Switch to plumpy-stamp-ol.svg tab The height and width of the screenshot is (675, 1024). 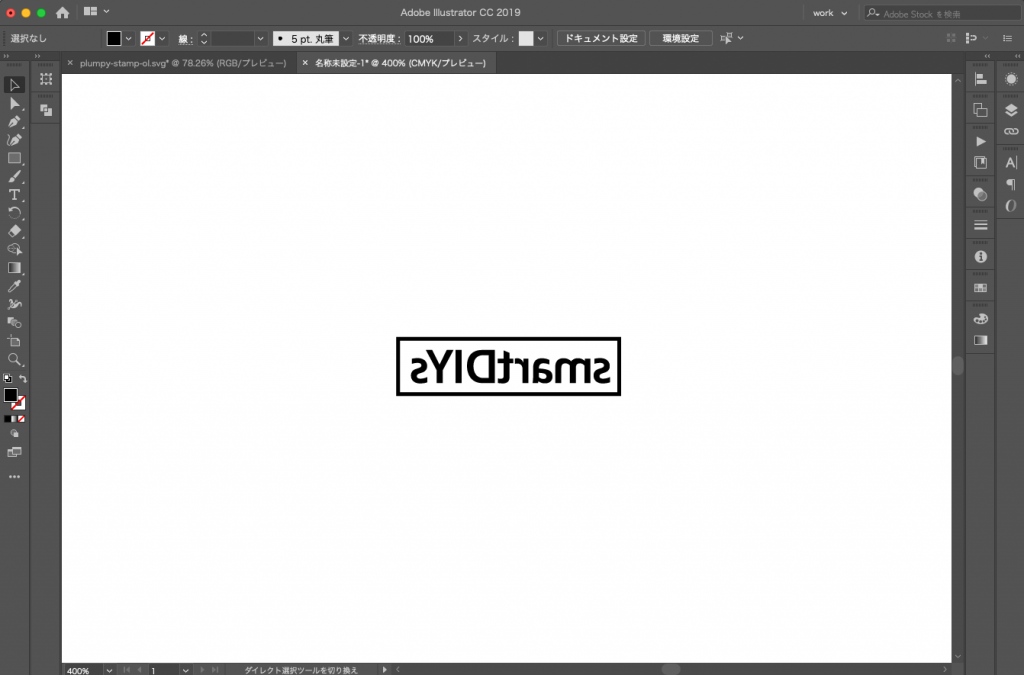[183, 63]
